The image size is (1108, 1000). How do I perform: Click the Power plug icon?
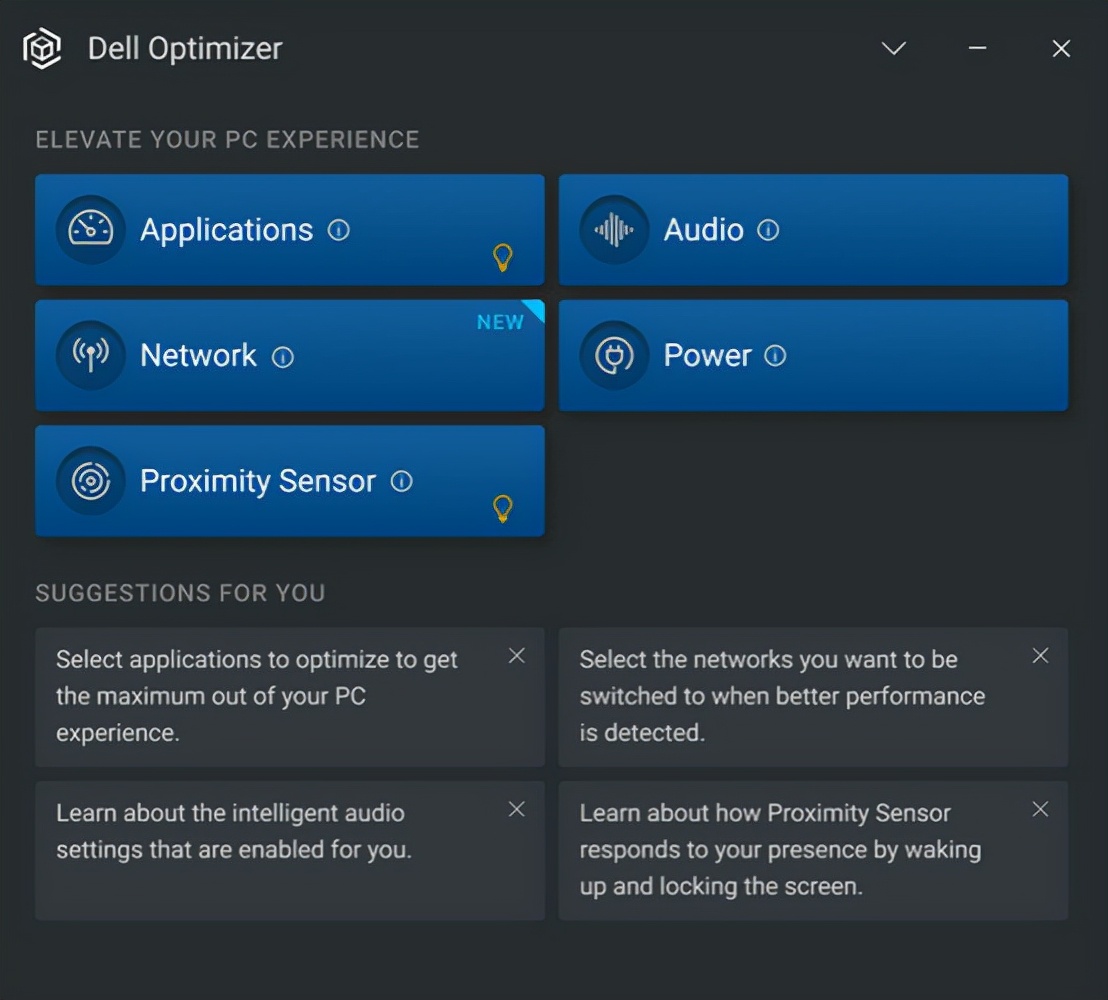(614, 356)
